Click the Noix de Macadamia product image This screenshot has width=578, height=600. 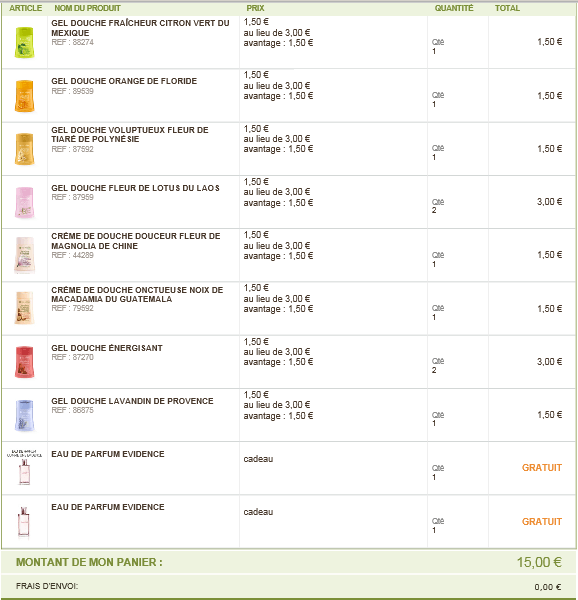click(24, 308)
